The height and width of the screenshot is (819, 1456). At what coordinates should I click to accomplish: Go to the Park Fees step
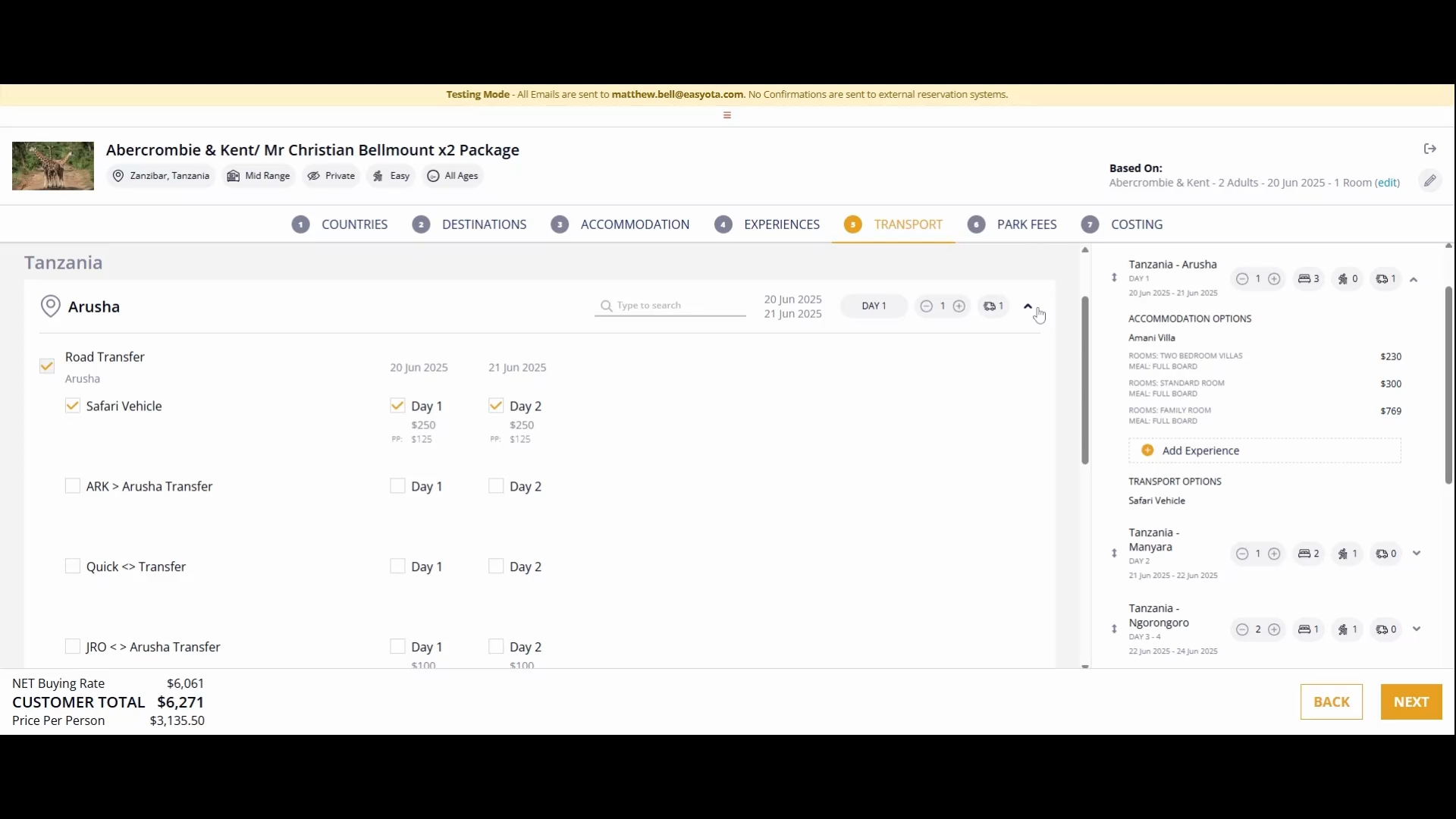pos(1012,224)
